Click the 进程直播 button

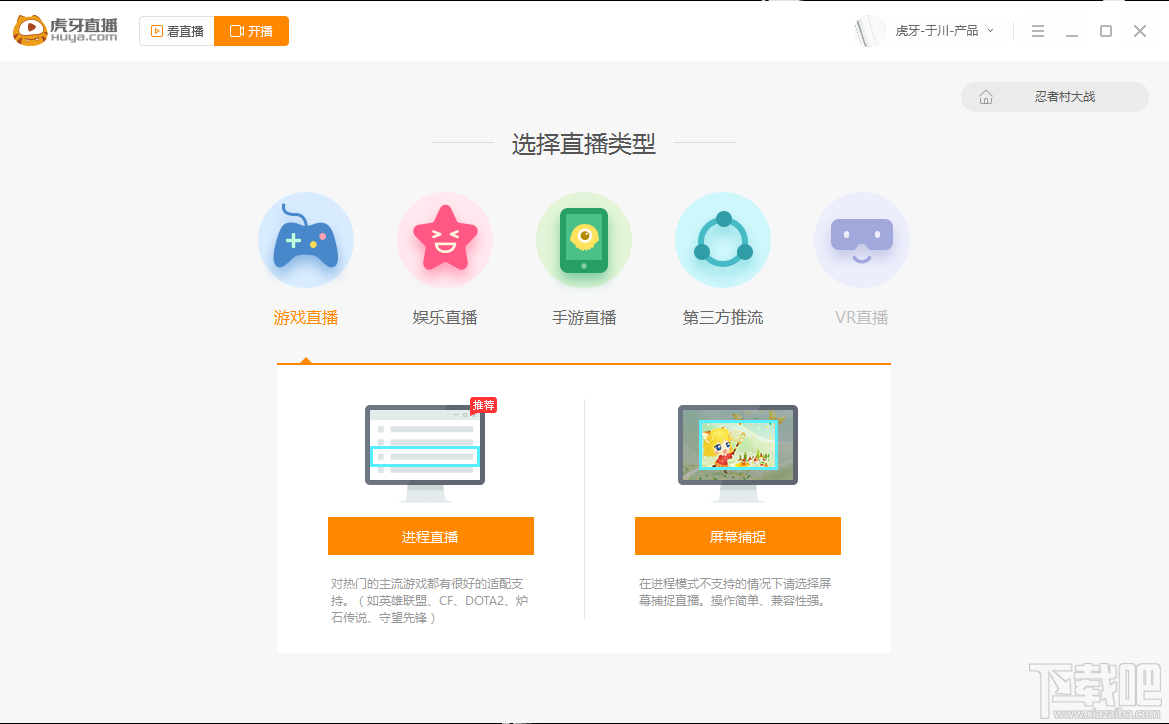(x=430, y=536)
